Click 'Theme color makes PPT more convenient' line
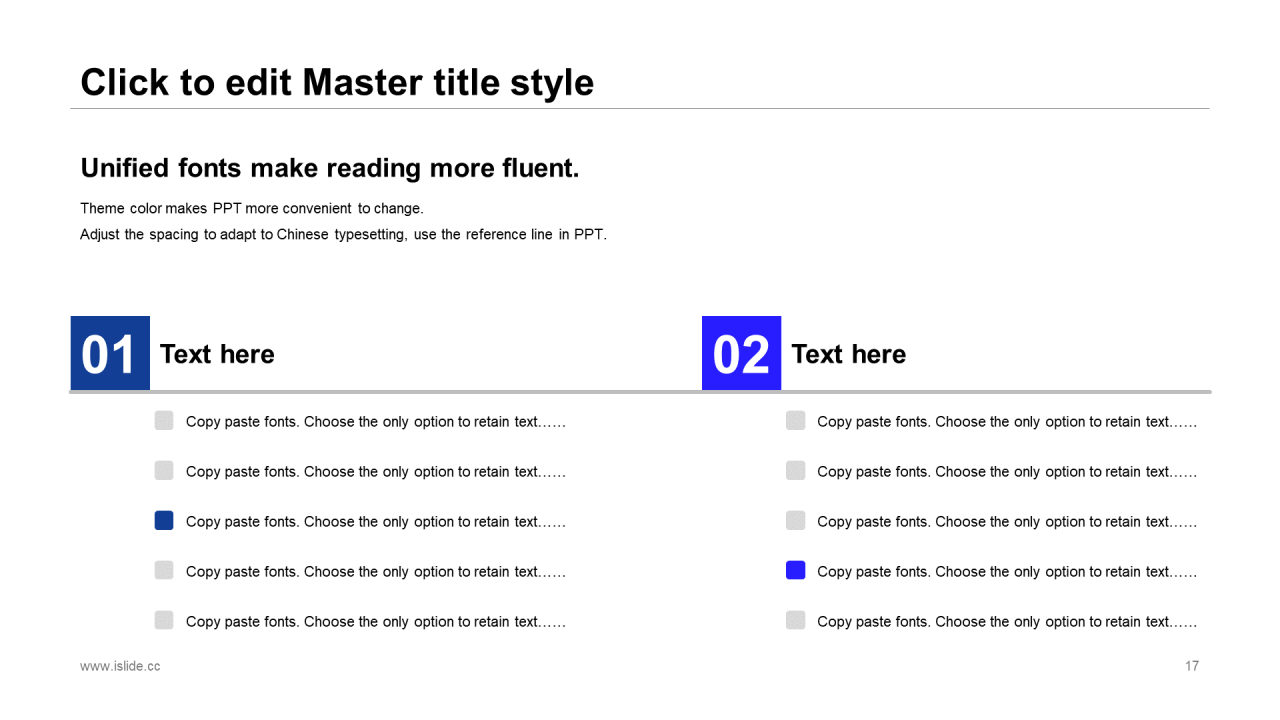 pyautogui.click(x=252, y=209)
